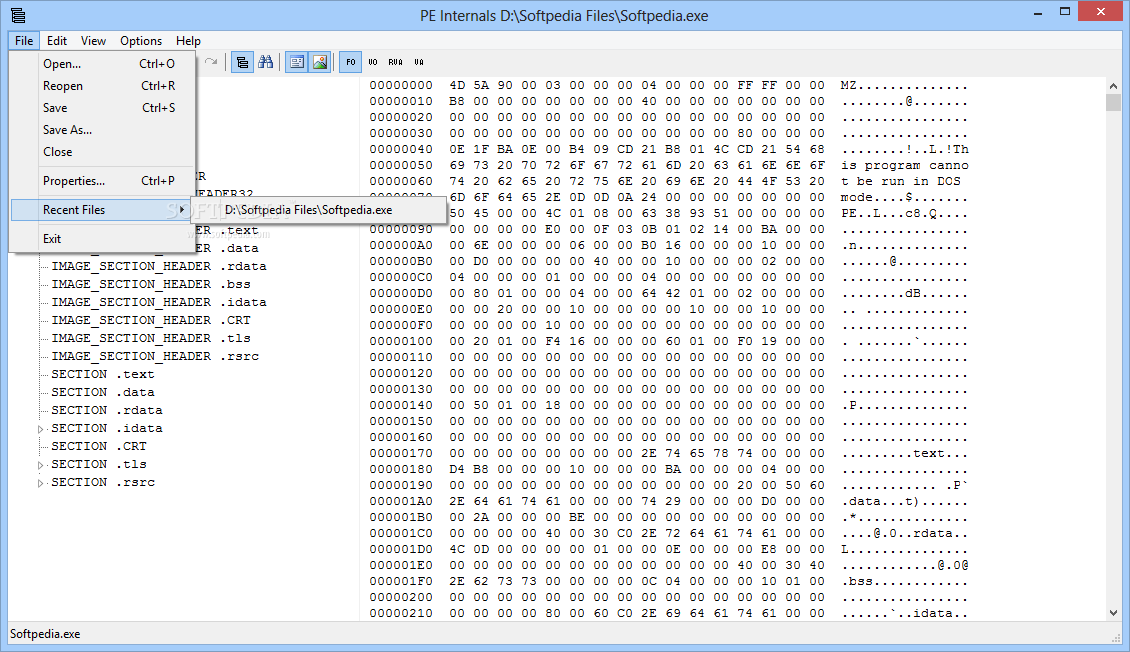The image size is (1130, 652).
Task: Click the redo arrow icon in toolbar
Action: [x=210, y=62]
